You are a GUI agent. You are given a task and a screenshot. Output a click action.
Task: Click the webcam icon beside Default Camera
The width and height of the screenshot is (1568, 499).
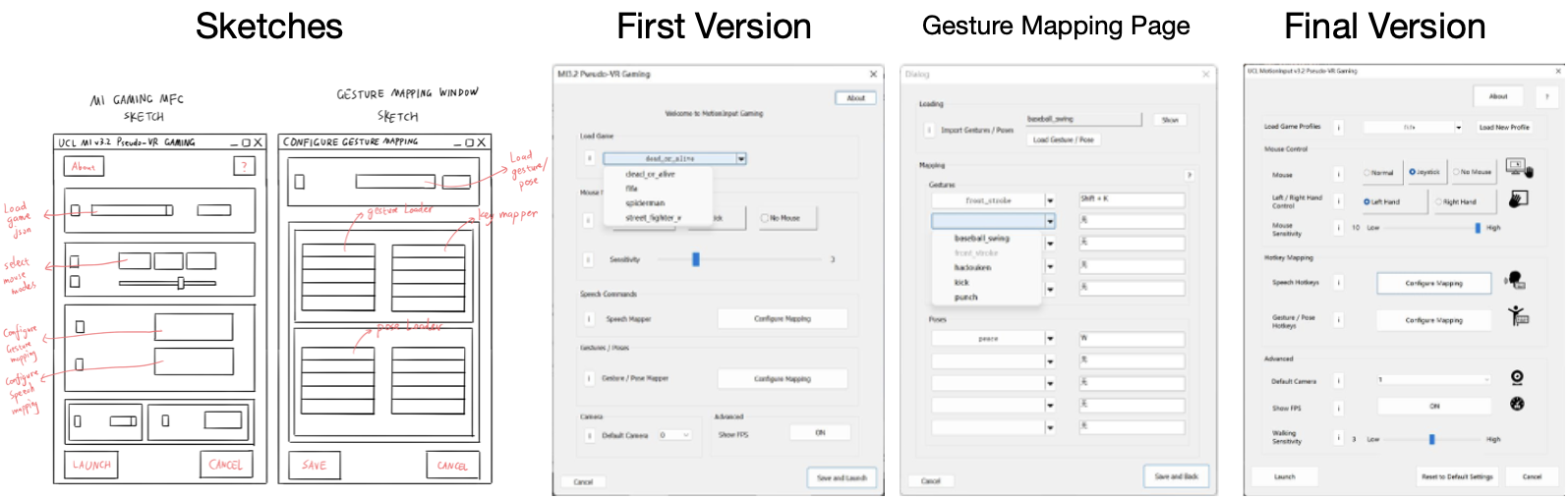(x=1517, y=378)
